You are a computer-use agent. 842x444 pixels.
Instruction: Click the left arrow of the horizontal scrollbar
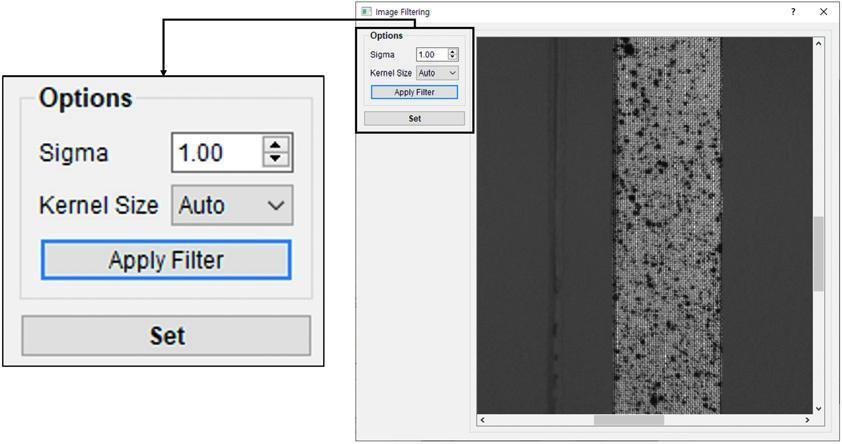pos(483,420)
